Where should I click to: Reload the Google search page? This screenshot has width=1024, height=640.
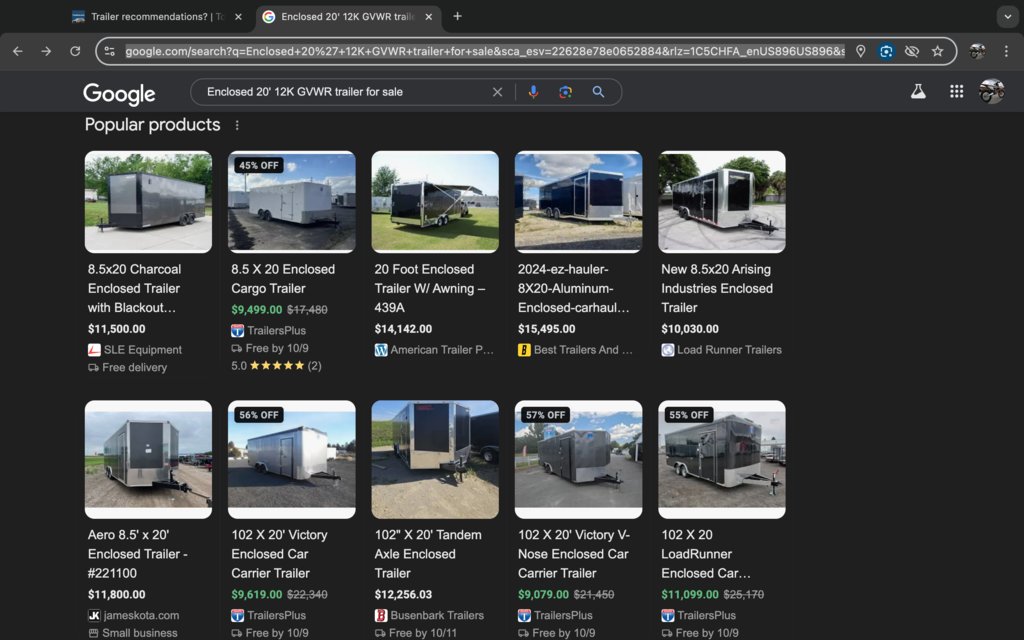(x=75, y=51)
